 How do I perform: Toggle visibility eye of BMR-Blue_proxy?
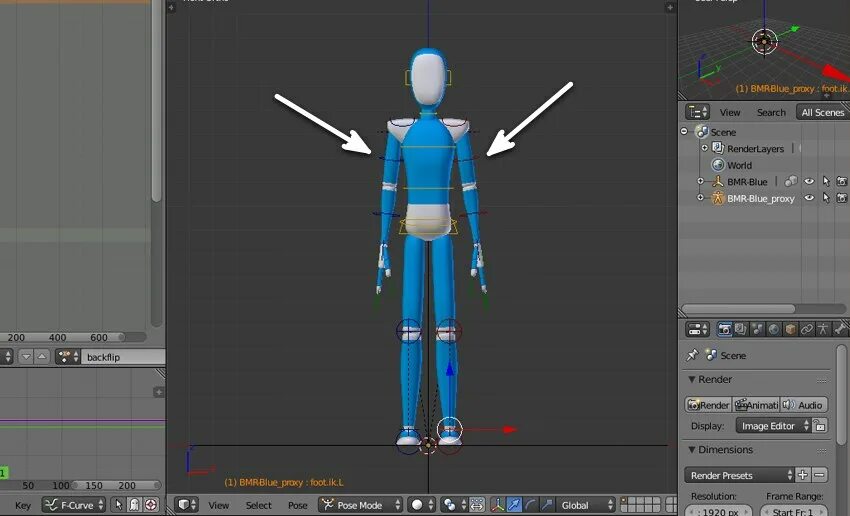[809, 198]
